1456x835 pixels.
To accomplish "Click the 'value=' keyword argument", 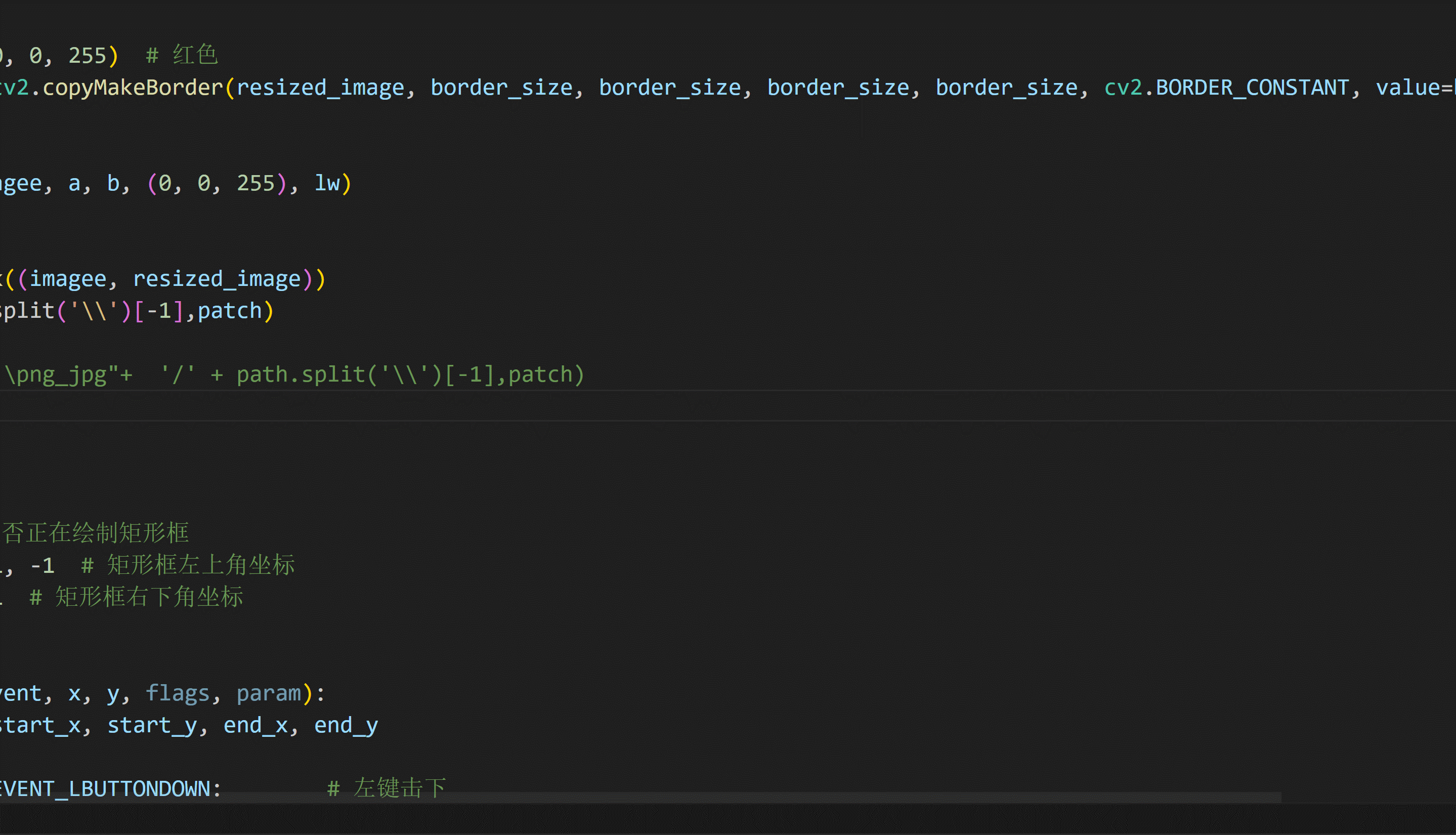I will (1415, 87).
